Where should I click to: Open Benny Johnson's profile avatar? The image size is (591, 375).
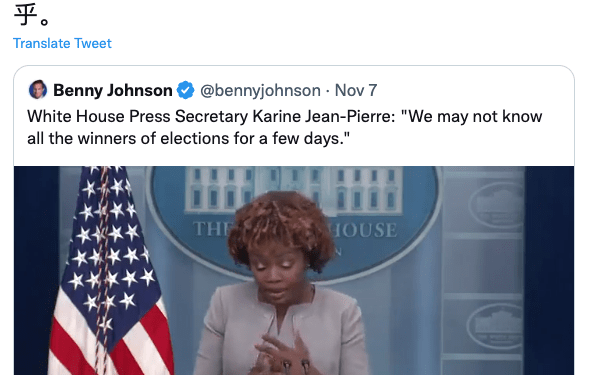click(38, 90)
